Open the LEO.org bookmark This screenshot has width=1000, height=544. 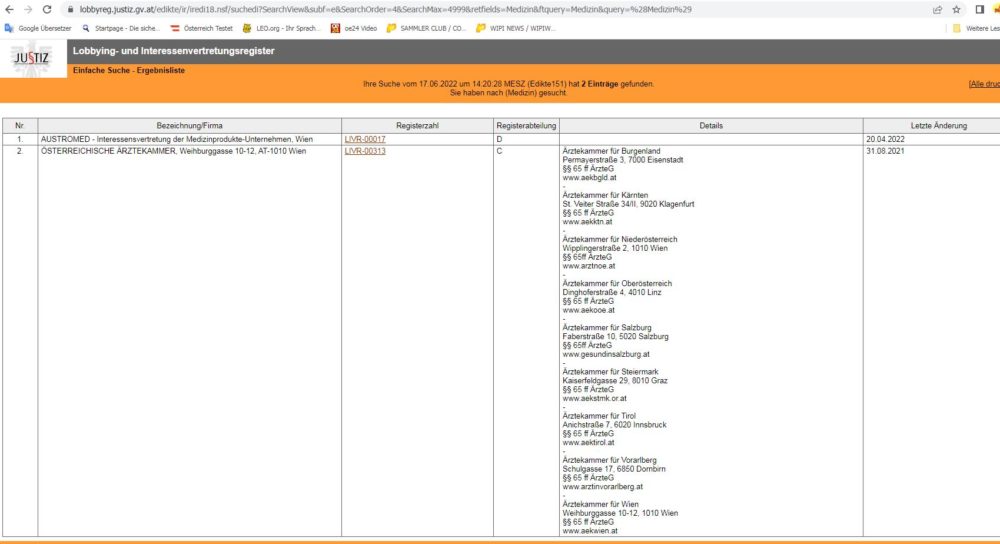[x=281, y=28]
